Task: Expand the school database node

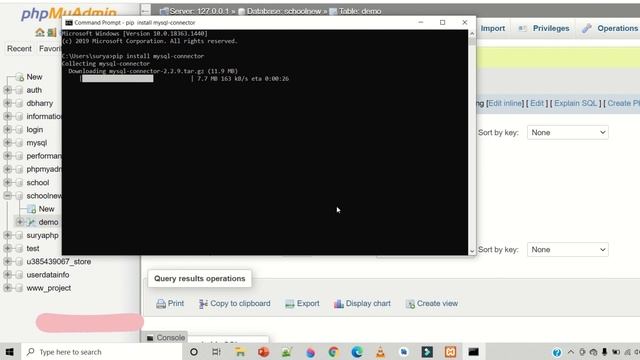Action: point(7,182)
